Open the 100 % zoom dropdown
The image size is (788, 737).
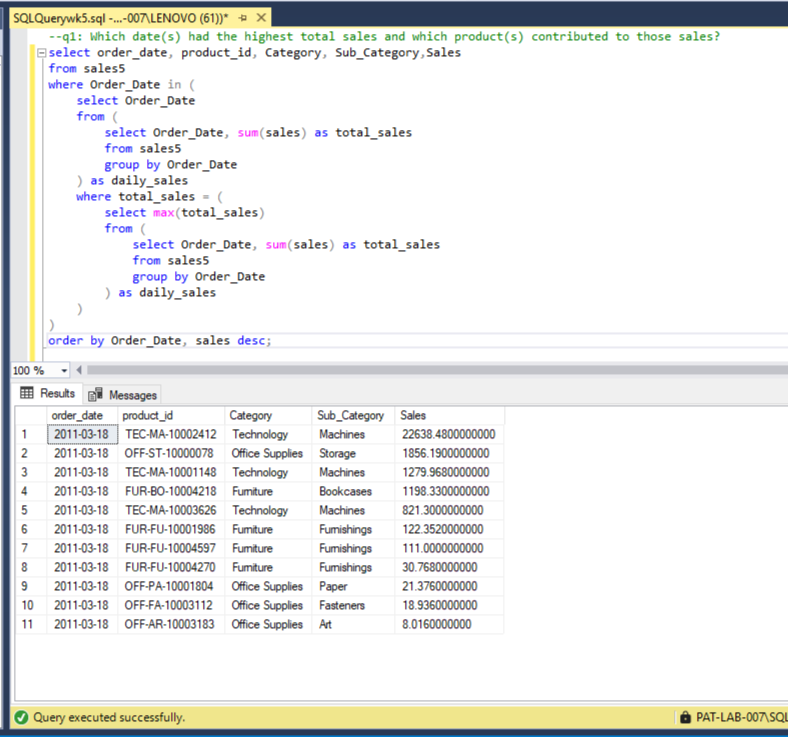tap(64, 371)
